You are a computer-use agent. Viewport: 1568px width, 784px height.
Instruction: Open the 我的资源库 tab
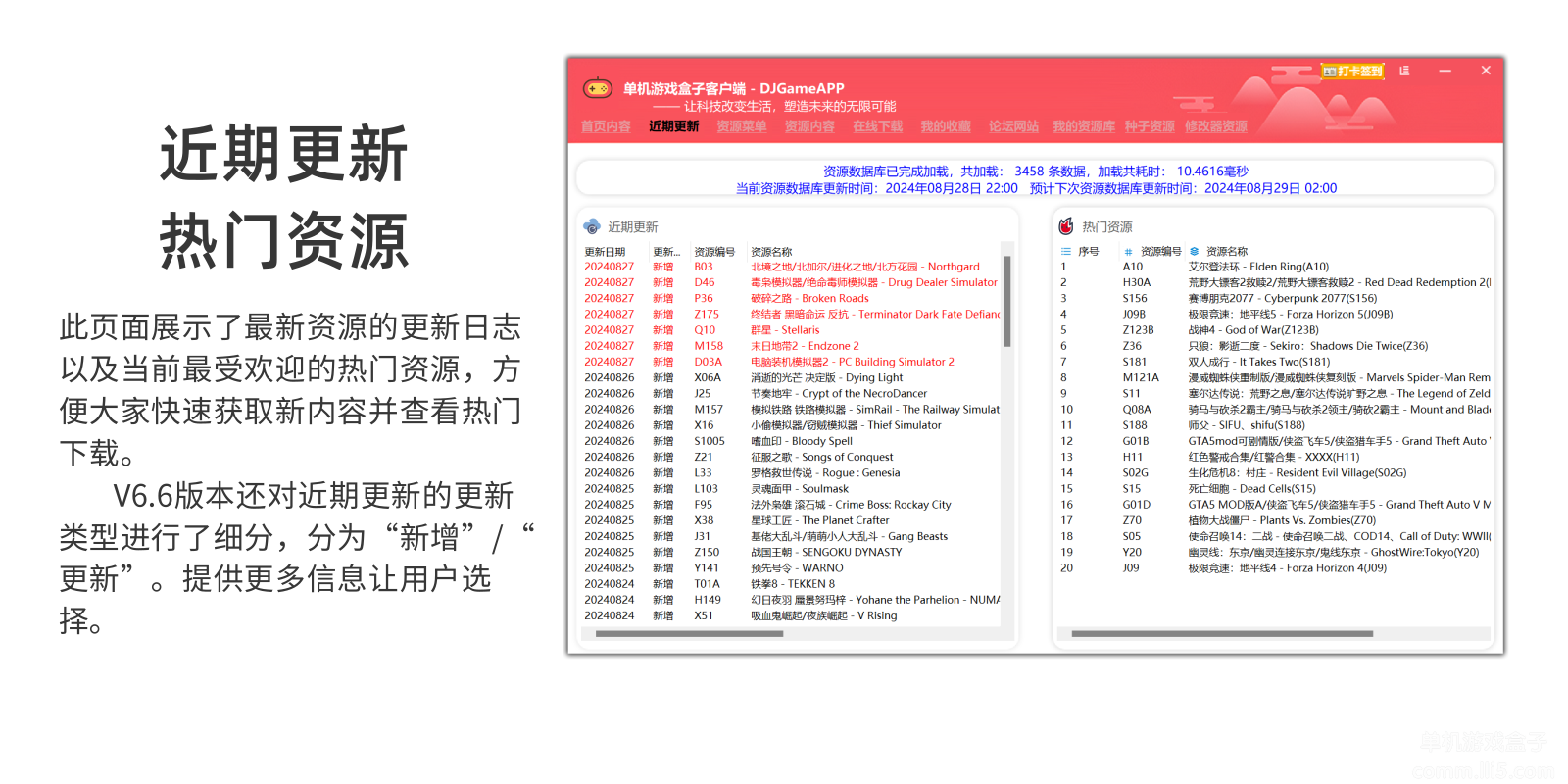pyautogui.click(x=1084, y=126)
